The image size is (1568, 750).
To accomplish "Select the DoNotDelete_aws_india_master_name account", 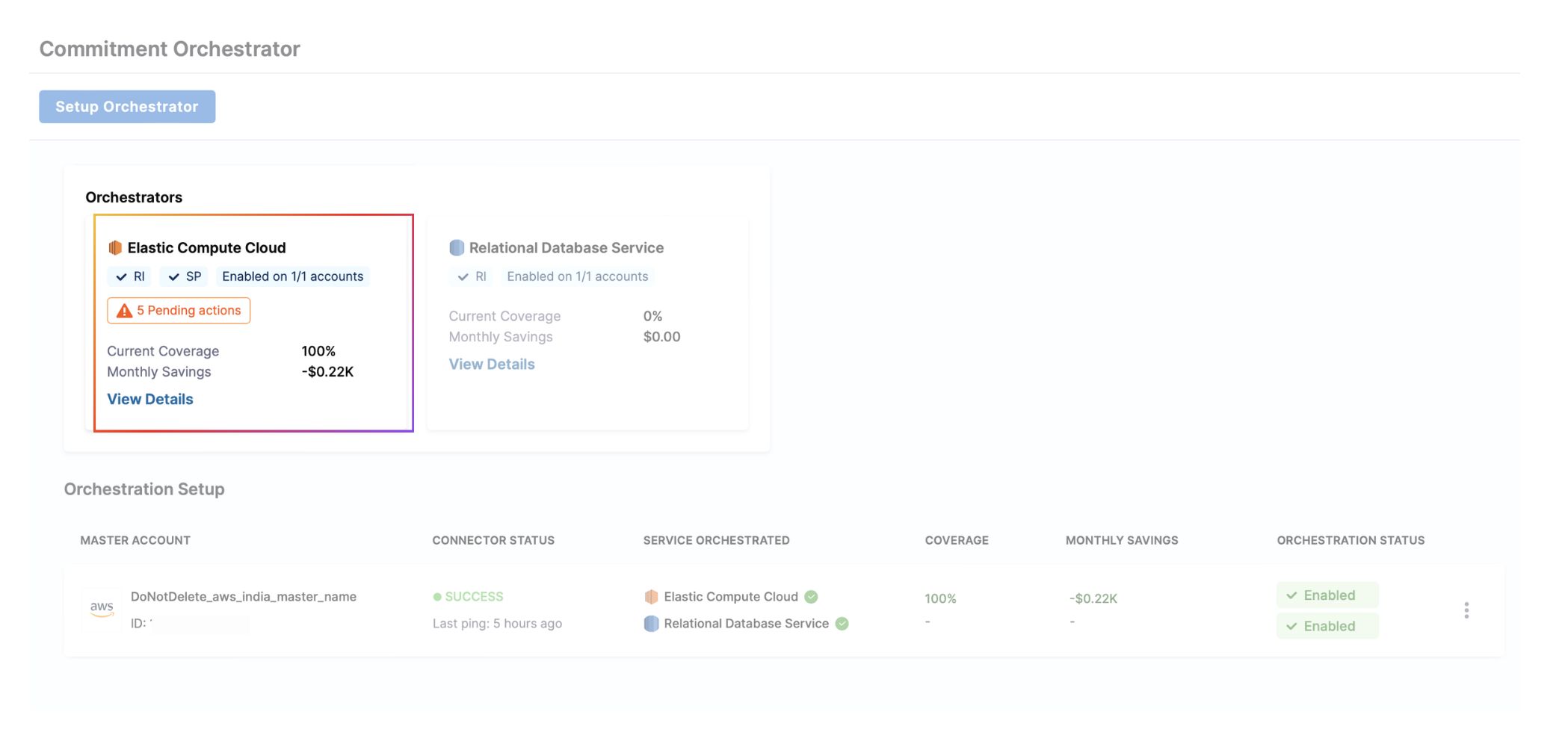I will pos(243,597).
